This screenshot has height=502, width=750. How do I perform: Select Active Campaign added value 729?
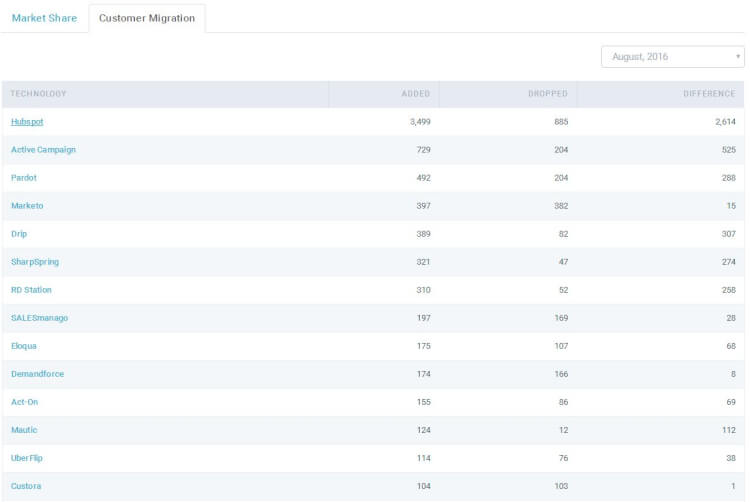coord(423,150)
